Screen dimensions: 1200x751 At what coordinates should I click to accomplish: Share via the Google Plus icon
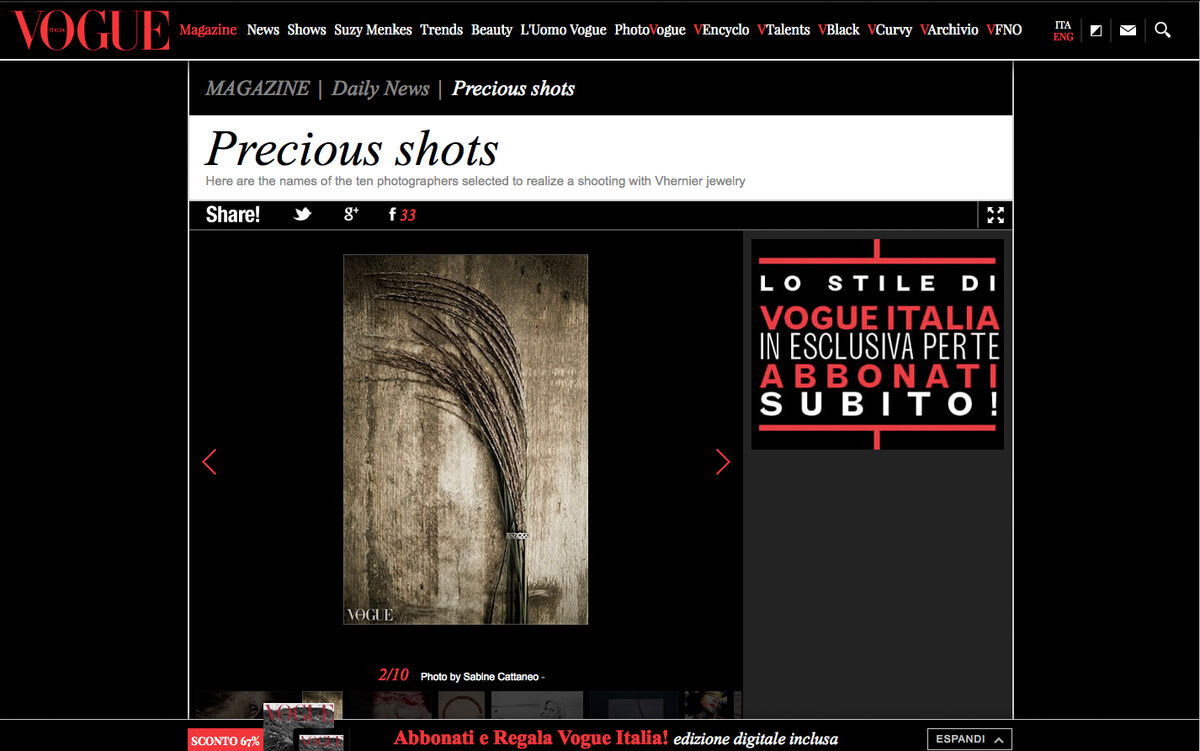tap(351, 214)
